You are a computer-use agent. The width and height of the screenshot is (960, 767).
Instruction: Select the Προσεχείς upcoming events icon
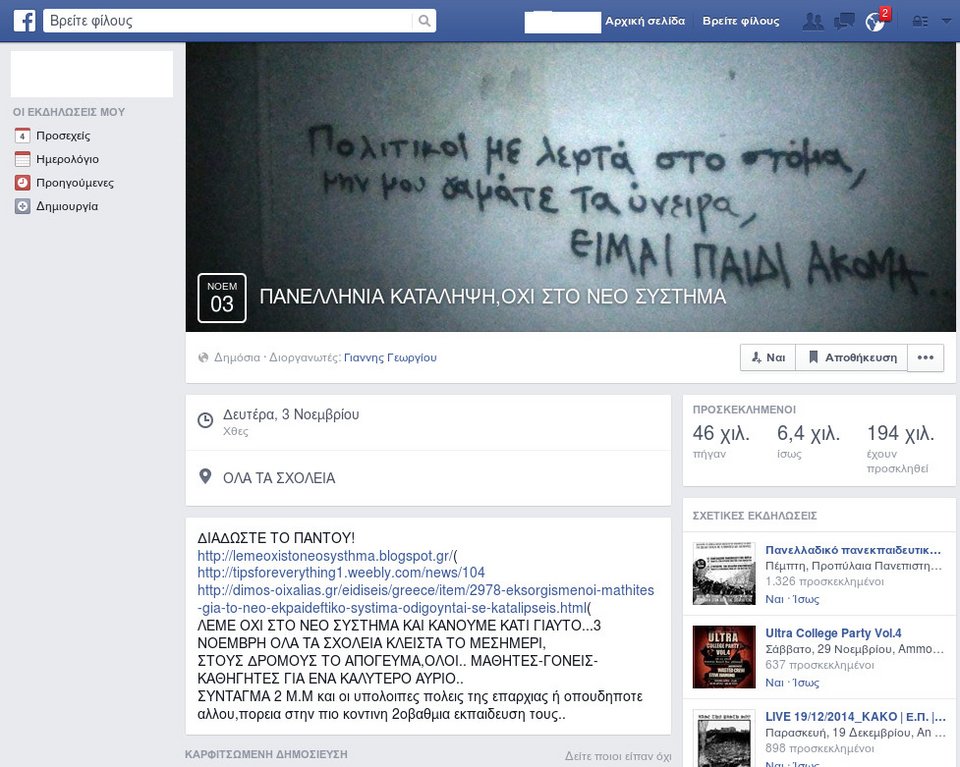24,136
